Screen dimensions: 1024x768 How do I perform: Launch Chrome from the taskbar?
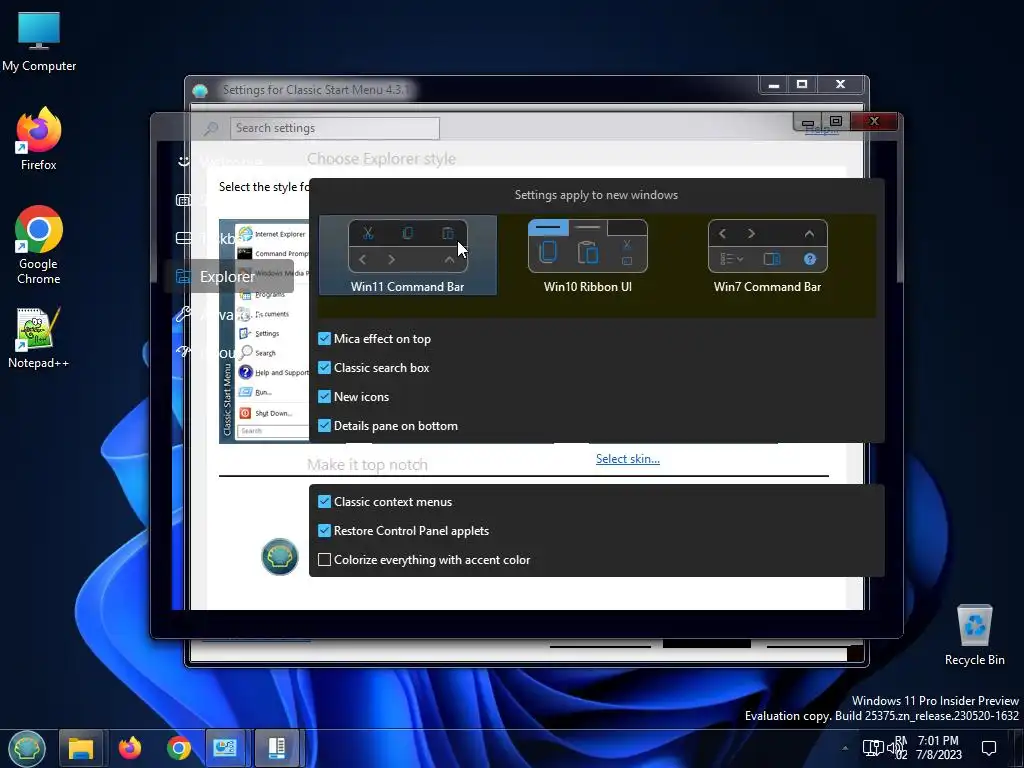click(178, 748)
